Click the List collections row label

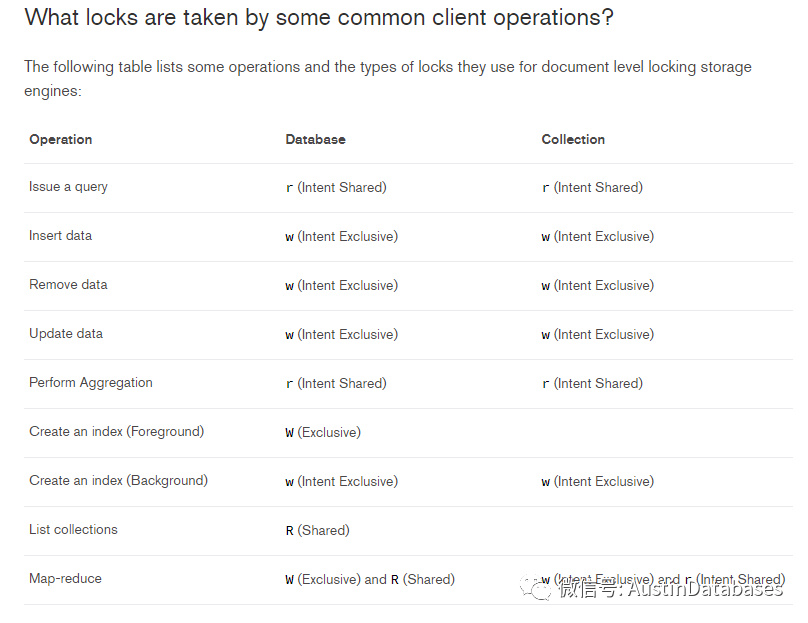73,530
